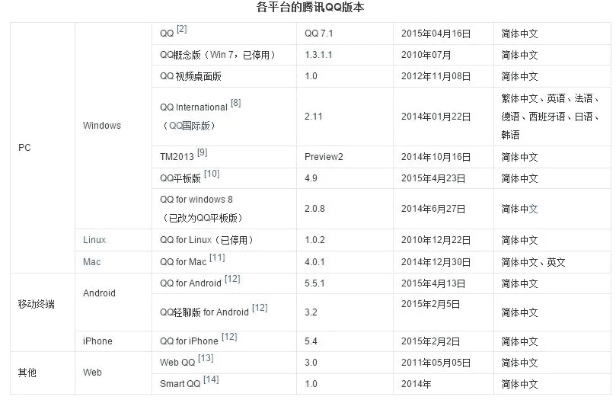The width and height of the screenshot is (616, 400).
Task: Click the Mac platform link
Action: (x=92, y=262)
